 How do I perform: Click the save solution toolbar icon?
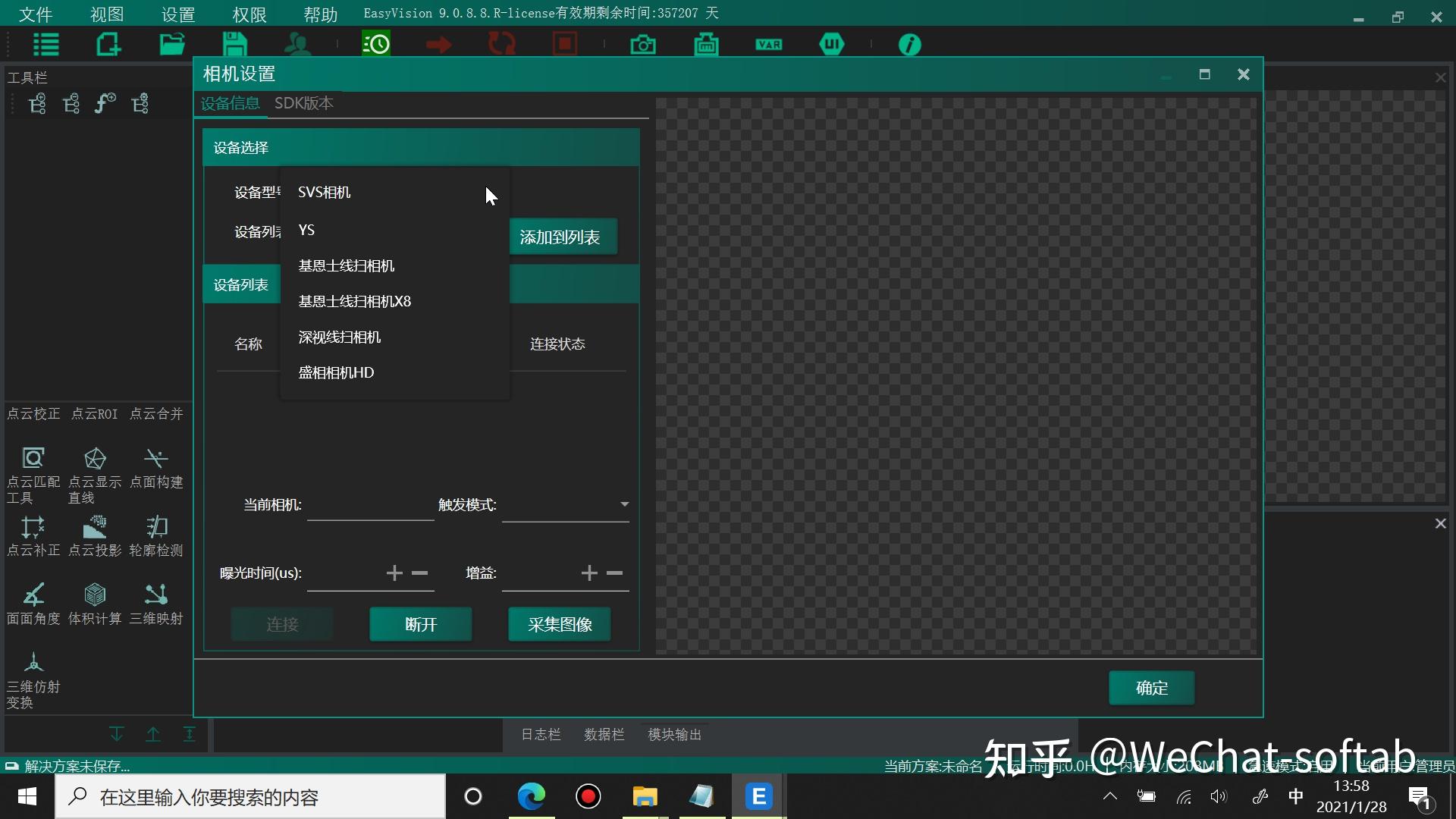pos(234,44)
